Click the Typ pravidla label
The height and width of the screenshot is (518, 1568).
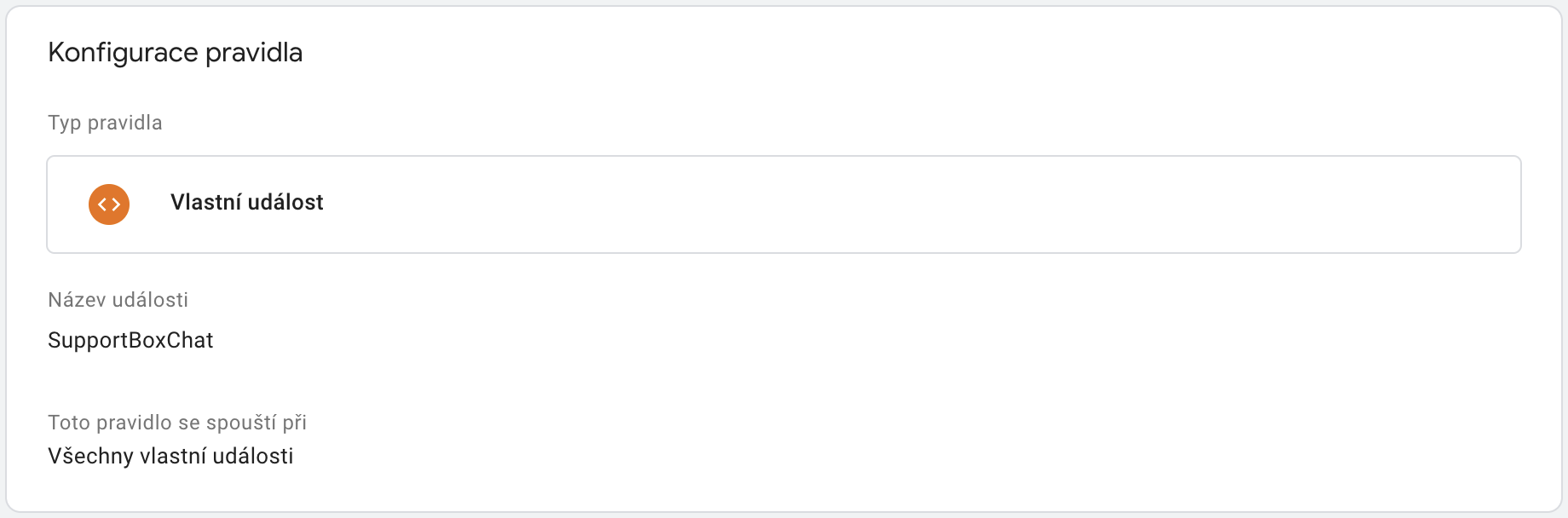coord(105,123)
